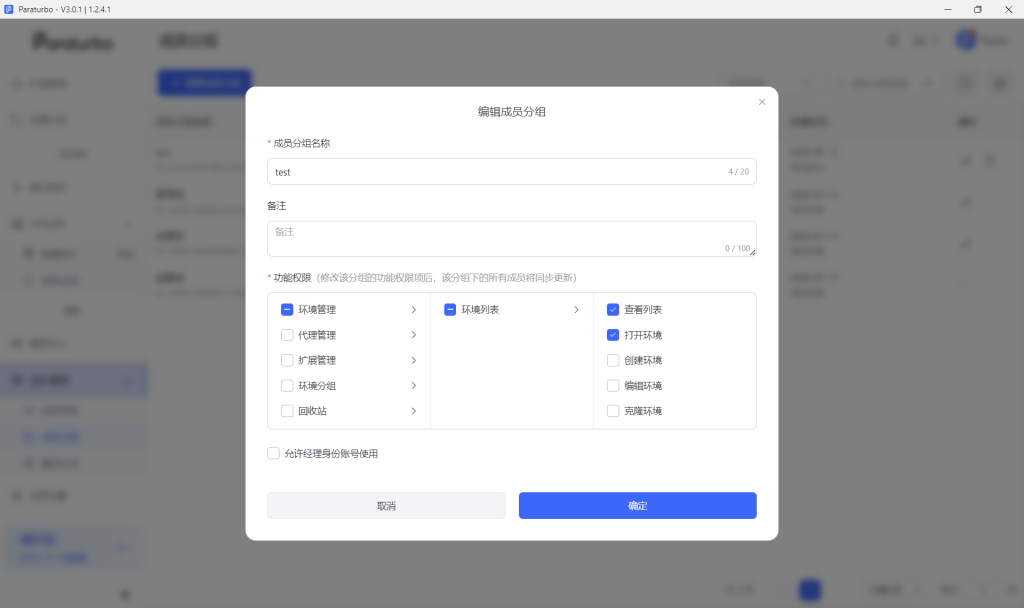
Task: Confirm with the 确定 button
Action: click(x=637, y=505)
